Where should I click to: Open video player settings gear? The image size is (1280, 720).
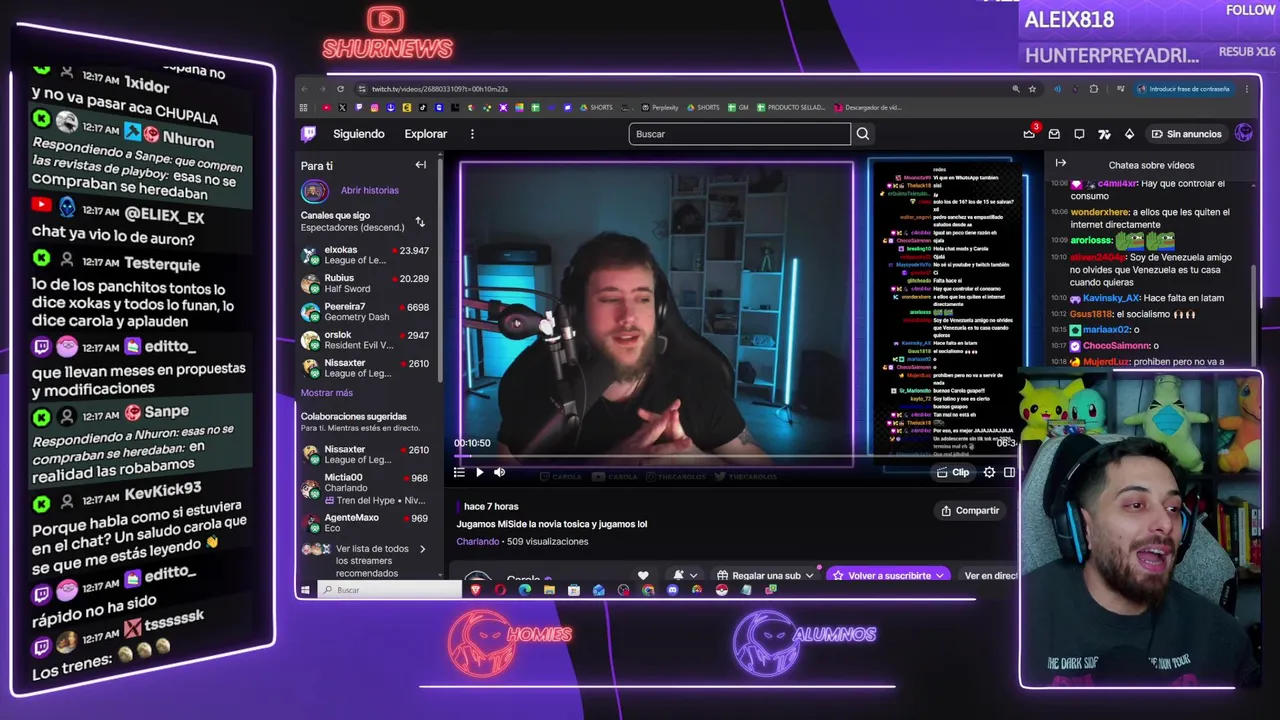point(989,472)
